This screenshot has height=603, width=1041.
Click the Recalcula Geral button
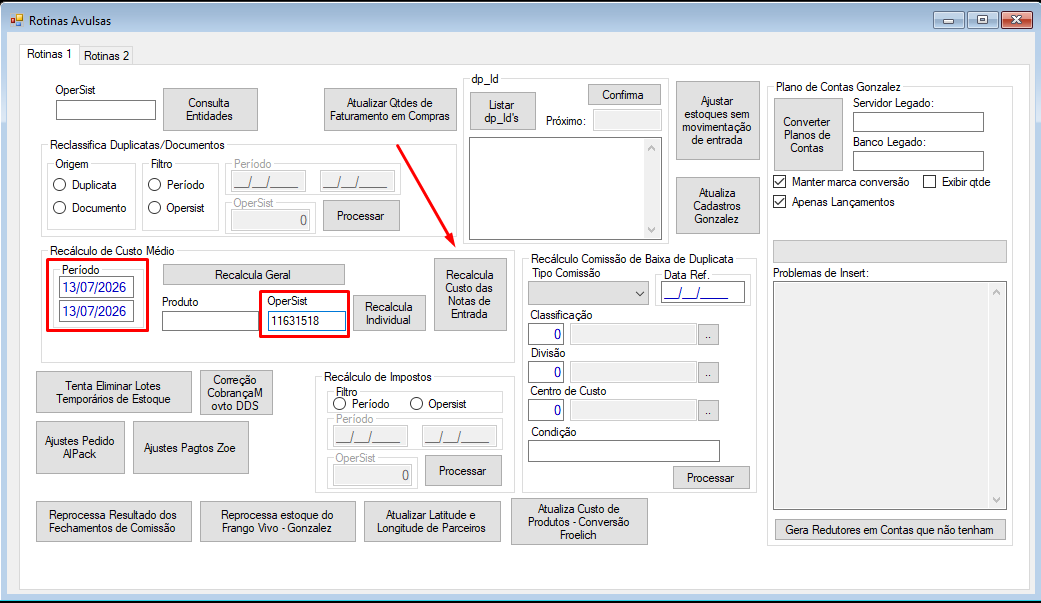(254, 274)
